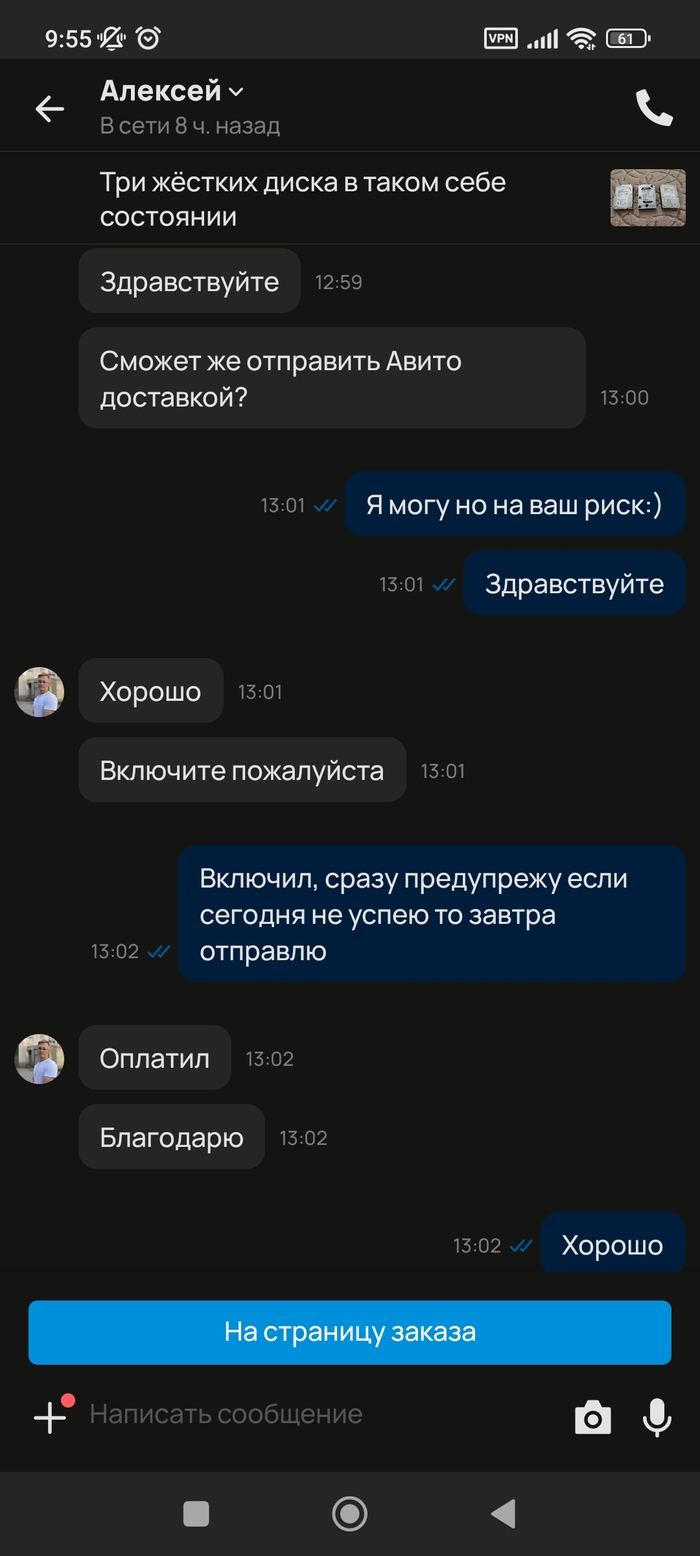Tap the back arrow icon
Image resolution: width=700 pixels, height=1556 pixels.
tap(50, 108)
